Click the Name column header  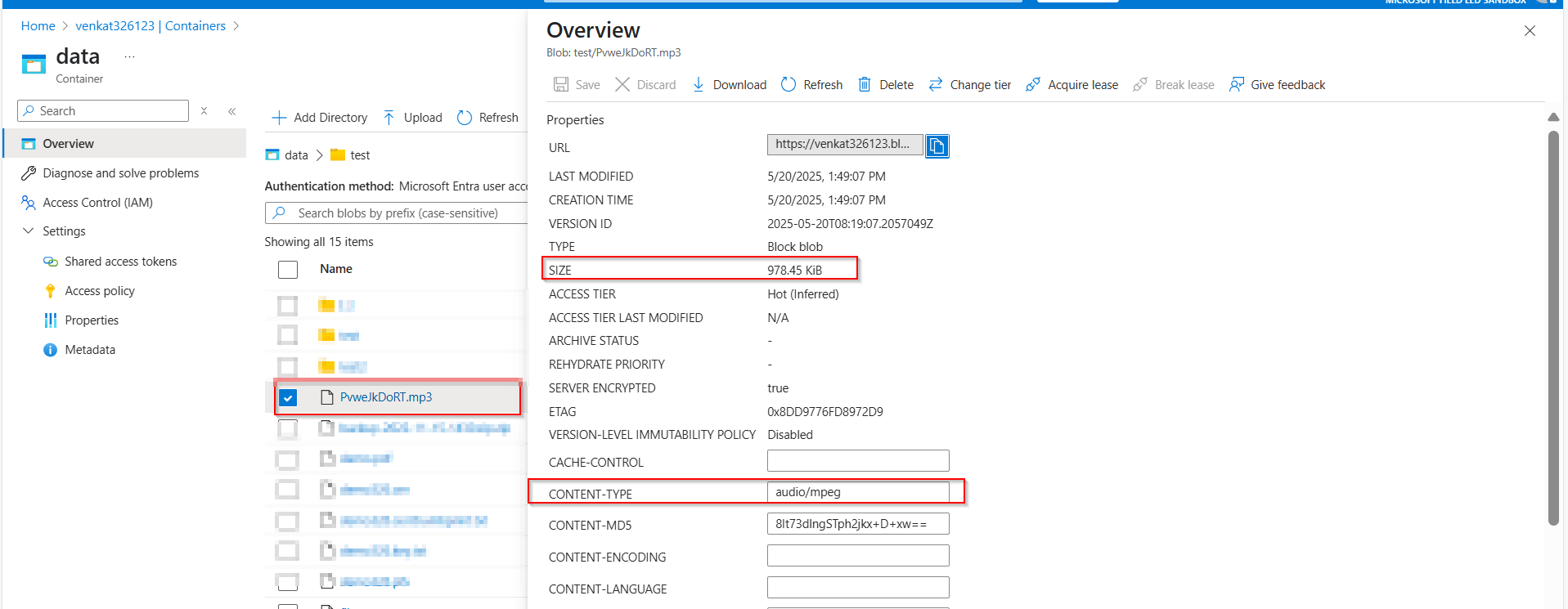pyautogui.click(x=336, y=269)
